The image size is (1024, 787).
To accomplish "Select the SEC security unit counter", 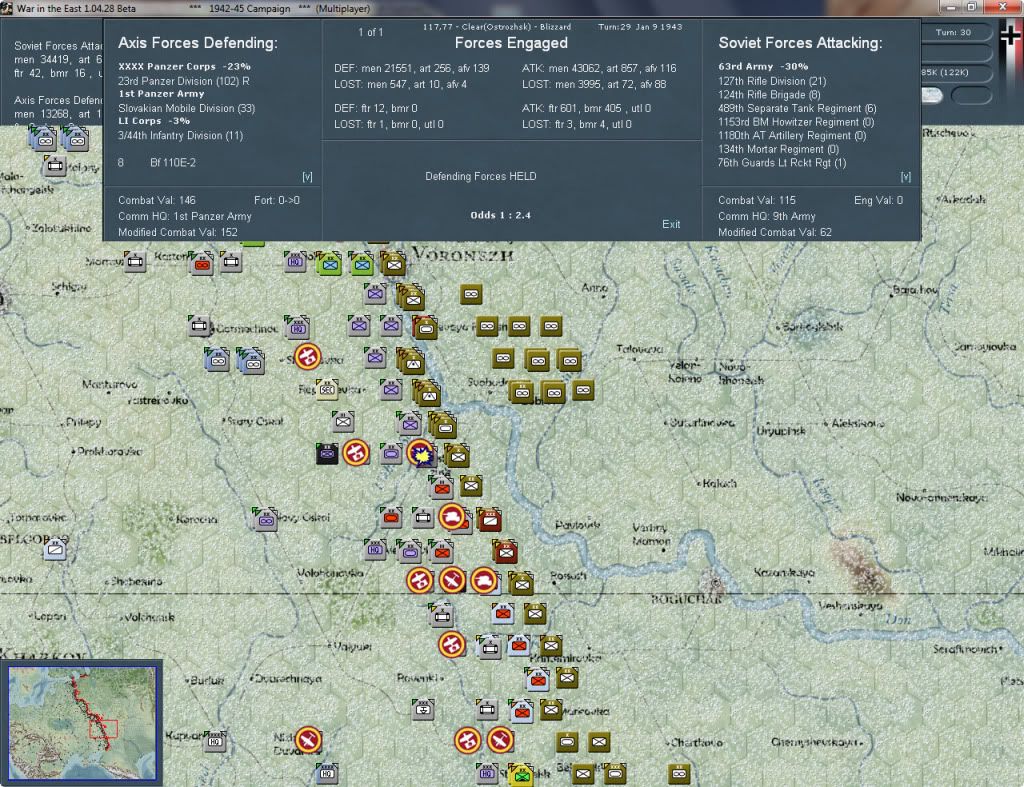I will (327, 389).
